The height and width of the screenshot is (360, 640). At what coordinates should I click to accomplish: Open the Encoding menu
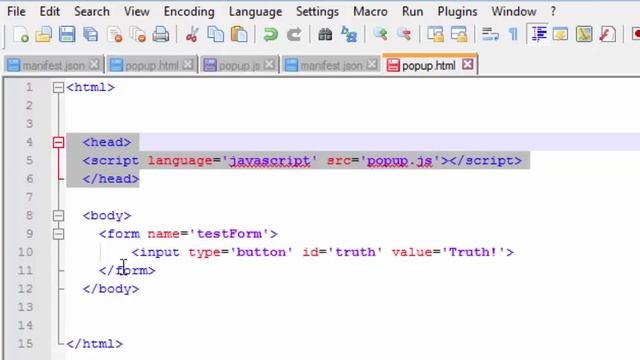(189, 11)
